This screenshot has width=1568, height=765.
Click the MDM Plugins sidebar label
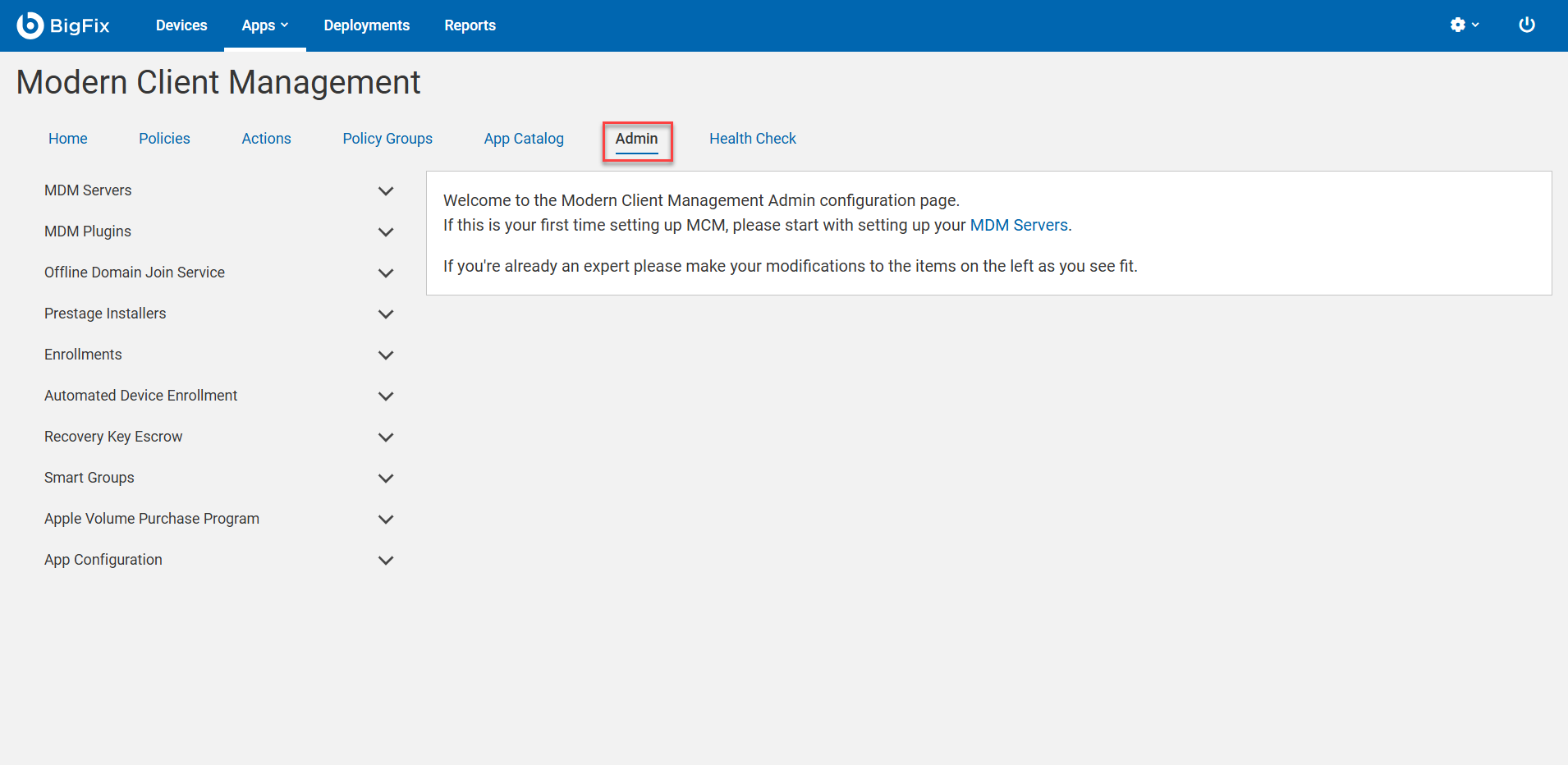tap(88, 231)
